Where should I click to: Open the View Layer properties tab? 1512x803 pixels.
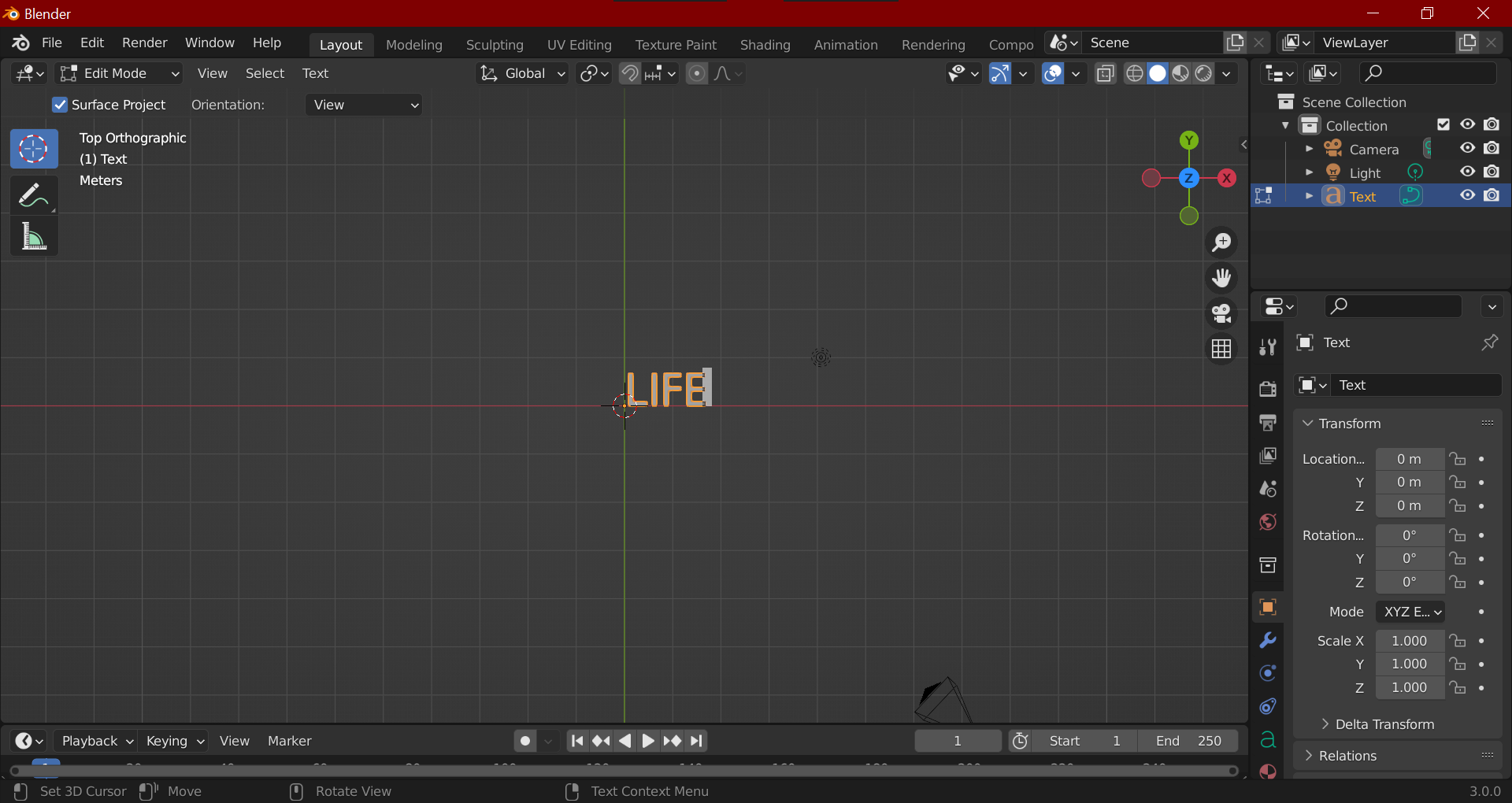coord(1267,456)
